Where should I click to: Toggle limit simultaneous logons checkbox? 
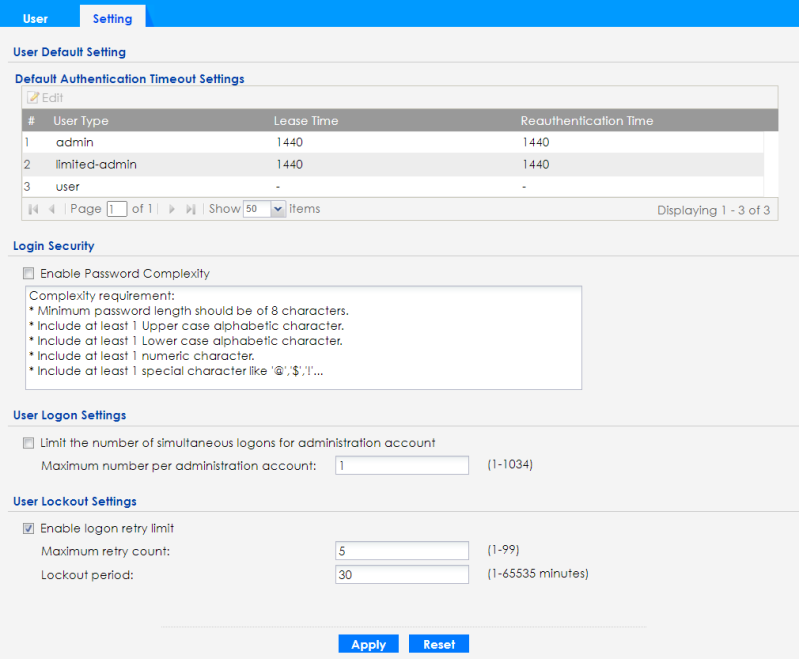click(28, 443)
